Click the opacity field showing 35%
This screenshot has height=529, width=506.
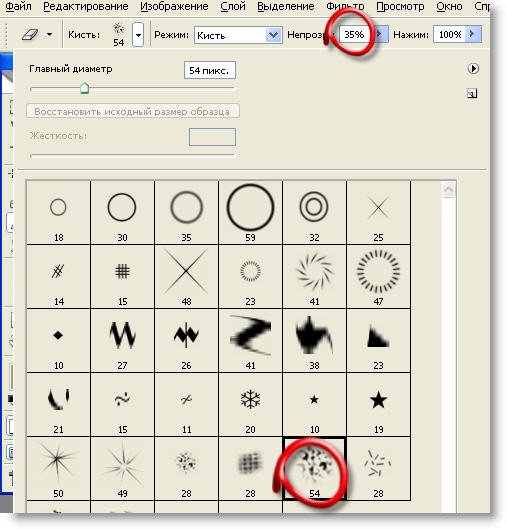pyautogui.click(x=354, y=34)
